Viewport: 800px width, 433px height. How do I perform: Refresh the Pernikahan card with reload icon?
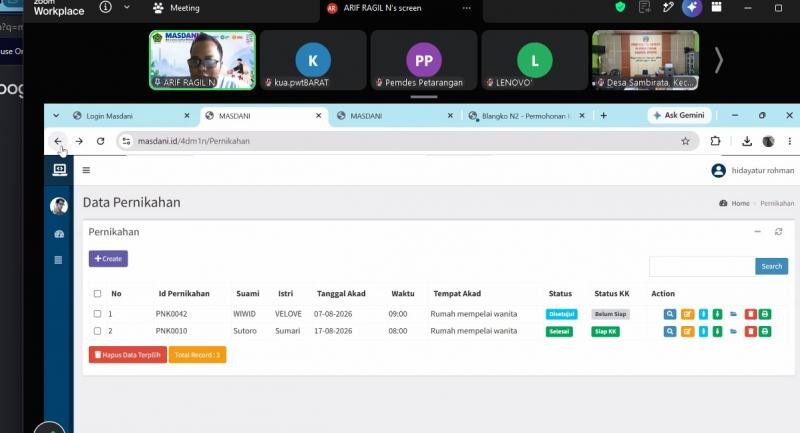coord(778,232)
